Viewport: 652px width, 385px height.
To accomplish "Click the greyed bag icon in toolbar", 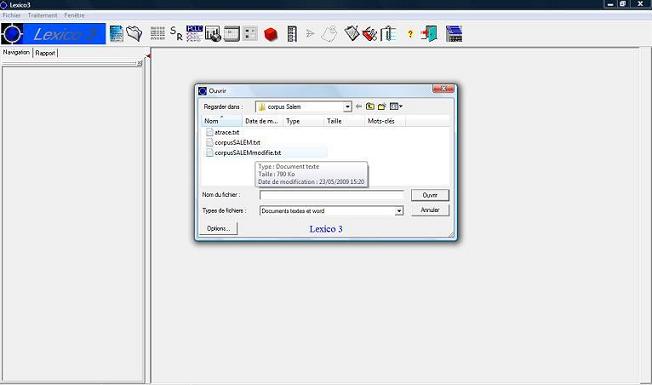I will coord(329,34).
